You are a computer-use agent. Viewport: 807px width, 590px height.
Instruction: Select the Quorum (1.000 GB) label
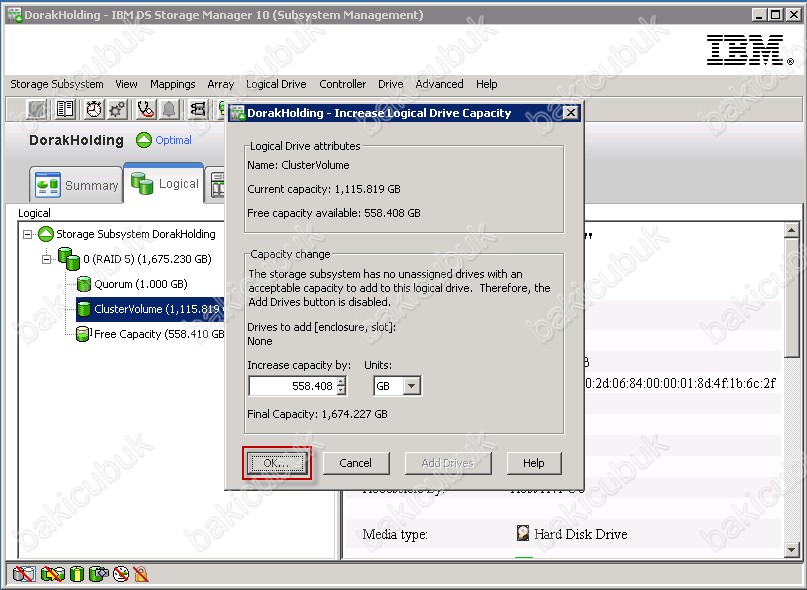pyautogui.click(x=141, y=284)
